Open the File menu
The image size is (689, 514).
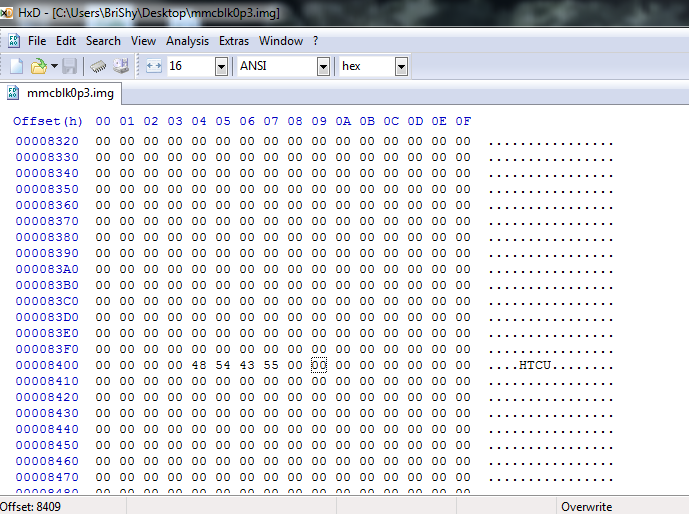coord(37,41)
